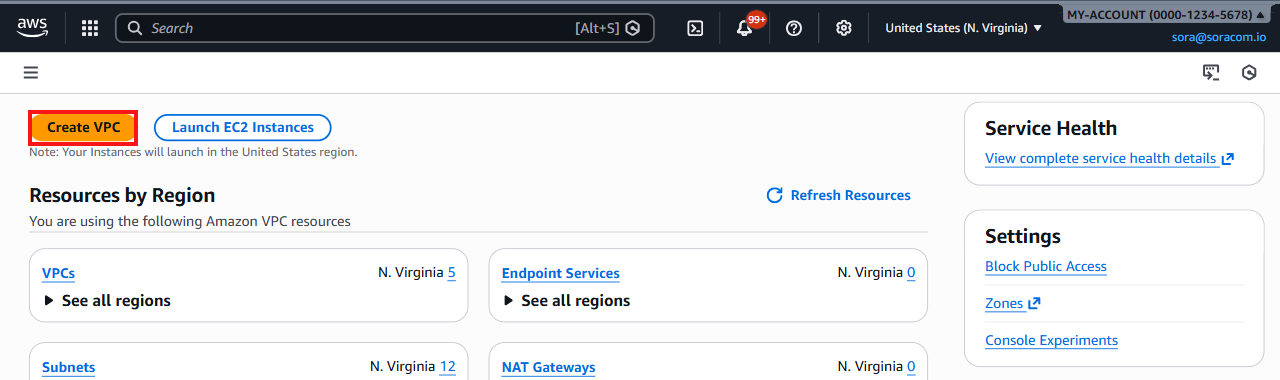Viewport: 1280px width, 380px height.
Task: Click the NAT Gateways count 0
Action: click(x=911, y=366)
